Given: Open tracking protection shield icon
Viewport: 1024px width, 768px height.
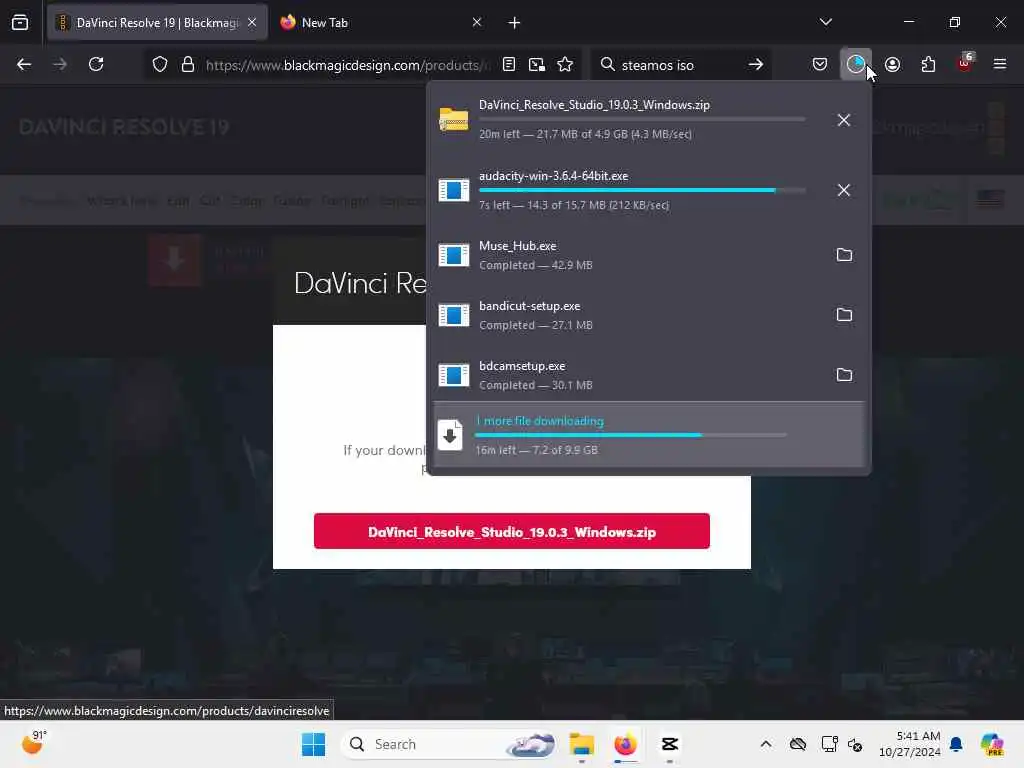Looking at the screenshot, I should 160,65.
